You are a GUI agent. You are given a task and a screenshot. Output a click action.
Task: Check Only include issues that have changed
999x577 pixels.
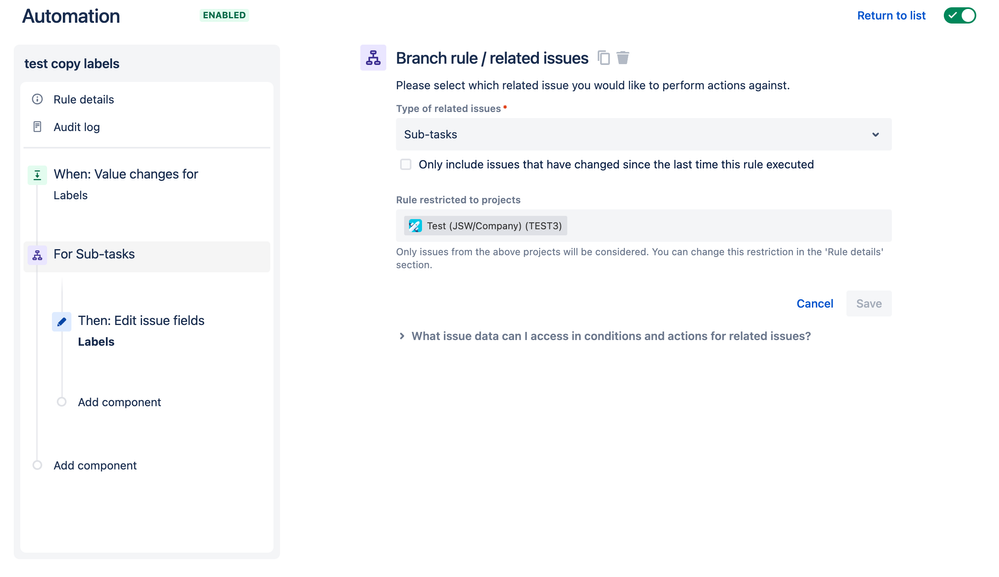(406, 164)
